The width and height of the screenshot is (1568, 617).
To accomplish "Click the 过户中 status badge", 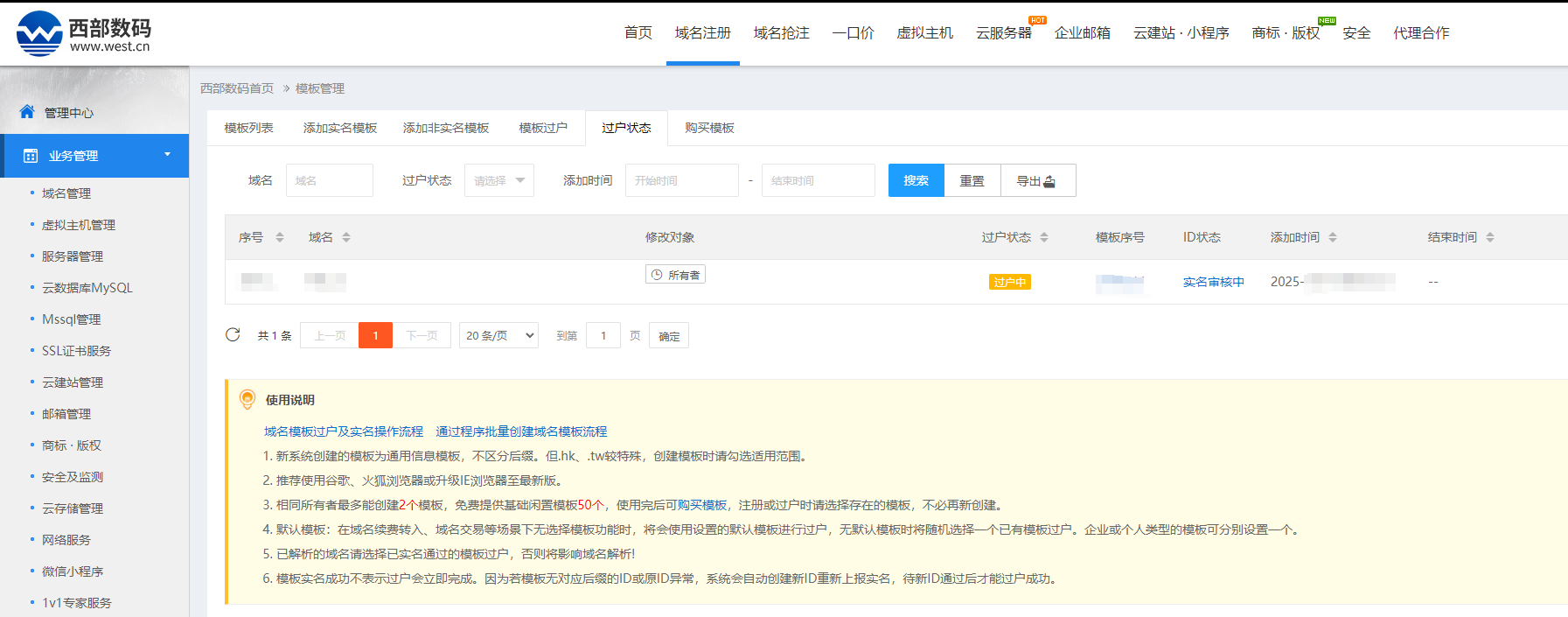I will (1010, 282).
